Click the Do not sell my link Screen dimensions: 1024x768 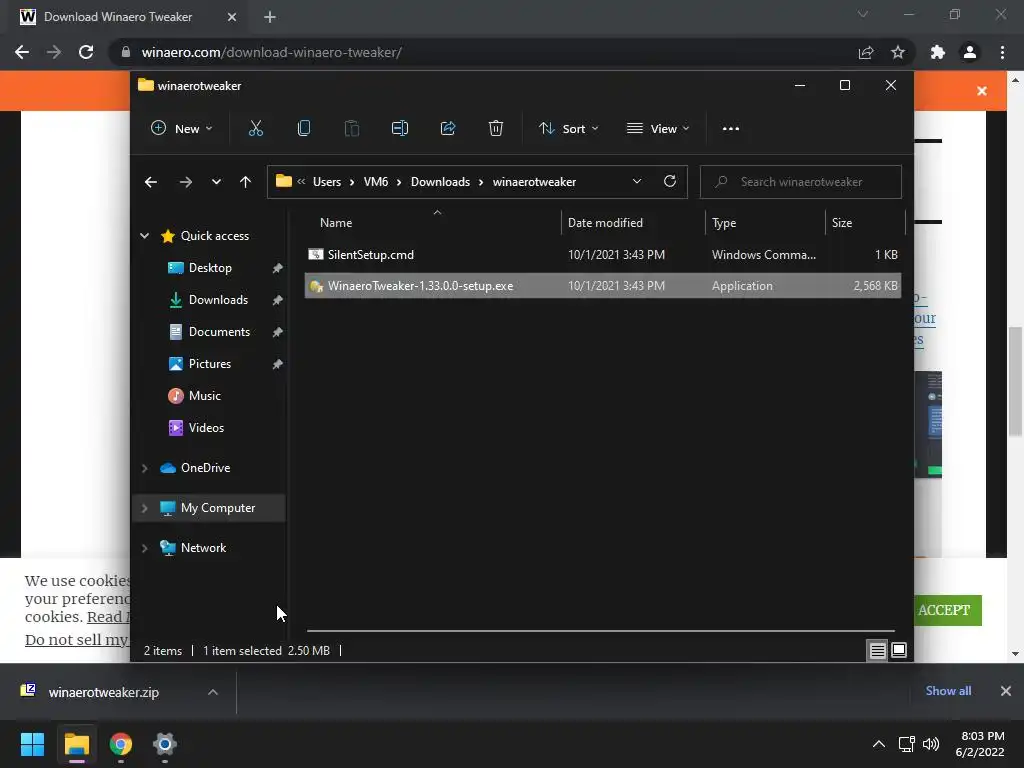point(76,640)
